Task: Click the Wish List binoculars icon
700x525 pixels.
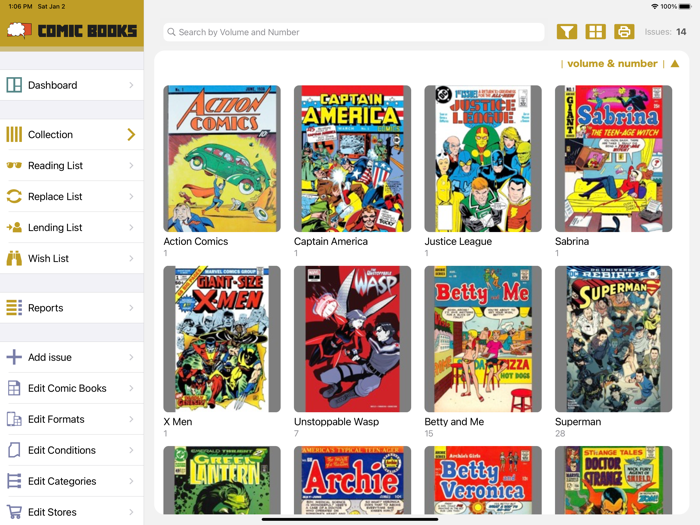Action: click(14, 258)
